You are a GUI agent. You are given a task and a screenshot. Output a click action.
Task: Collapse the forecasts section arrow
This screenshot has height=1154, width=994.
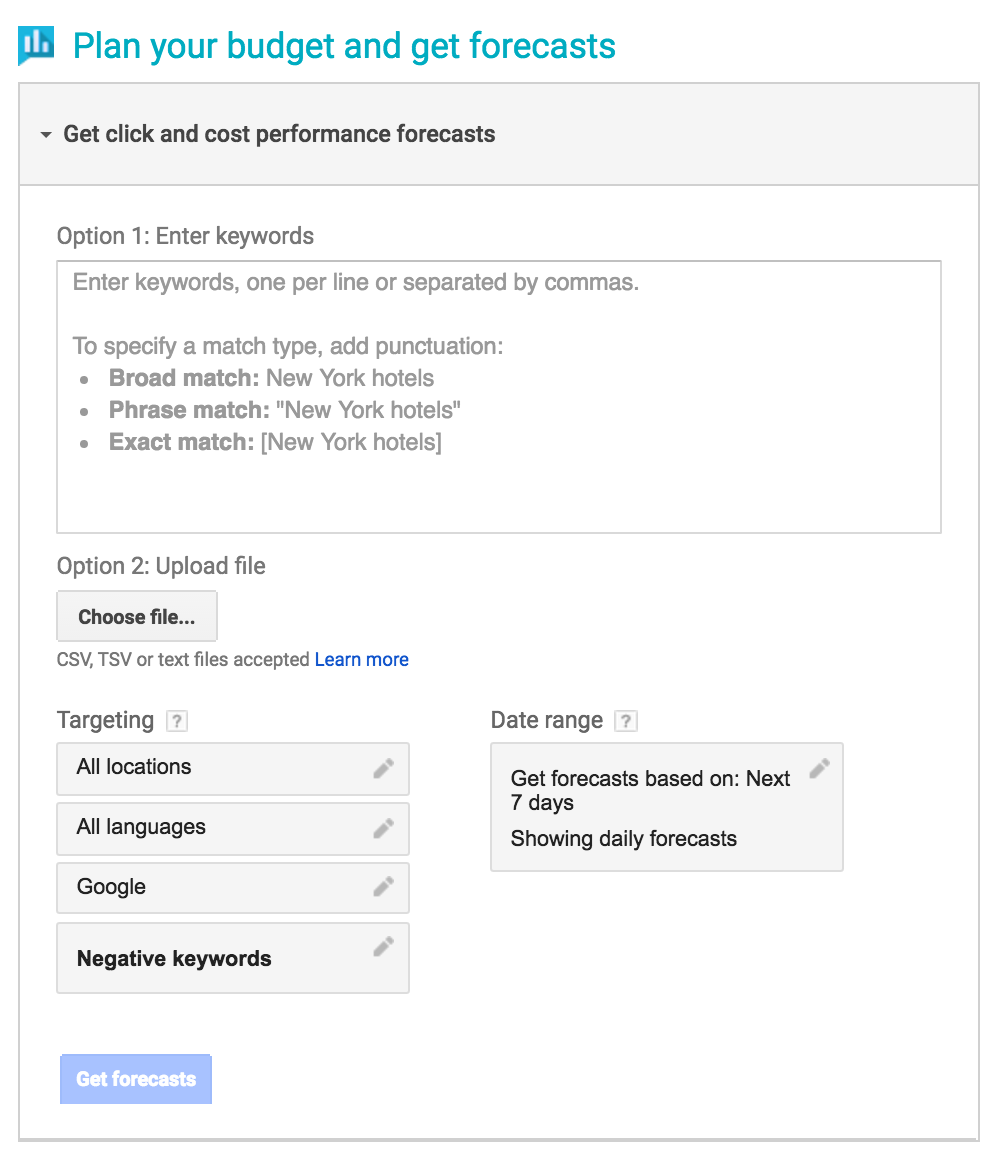pos(46,135)
